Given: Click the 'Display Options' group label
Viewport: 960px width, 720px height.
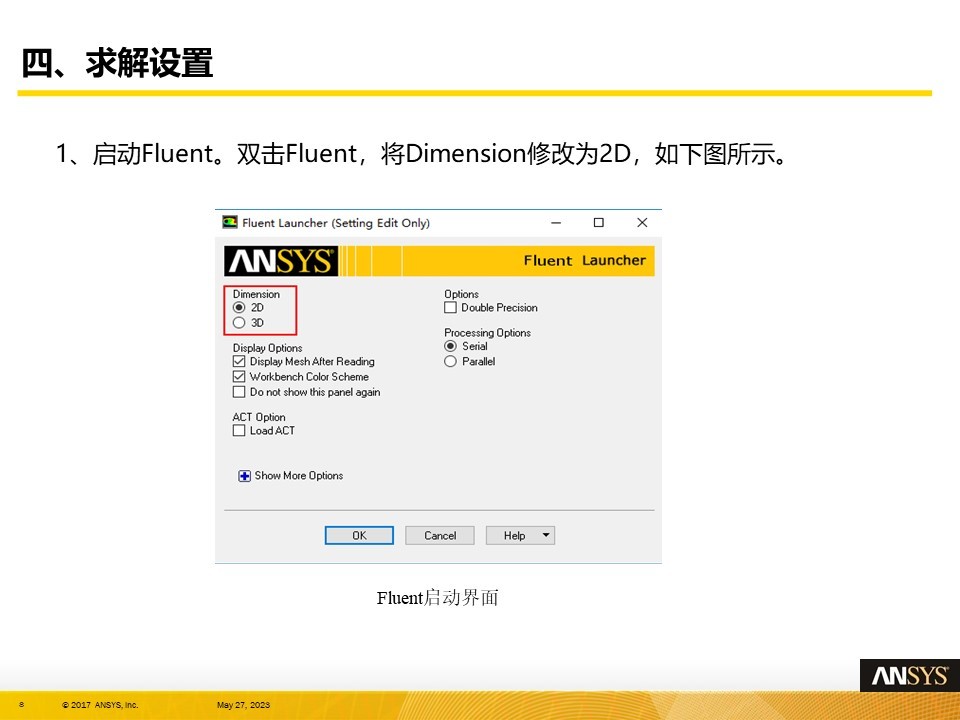Looking at the screenshot, I should tap(268, 348).
